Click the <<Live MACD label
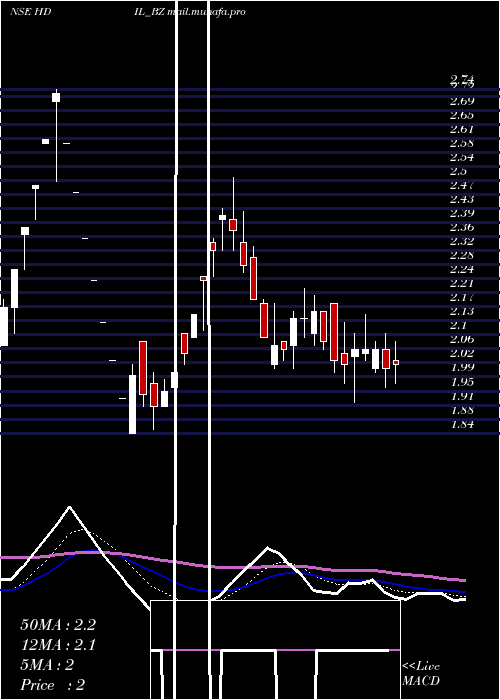 pyautogui.click(x=421, y=674)
